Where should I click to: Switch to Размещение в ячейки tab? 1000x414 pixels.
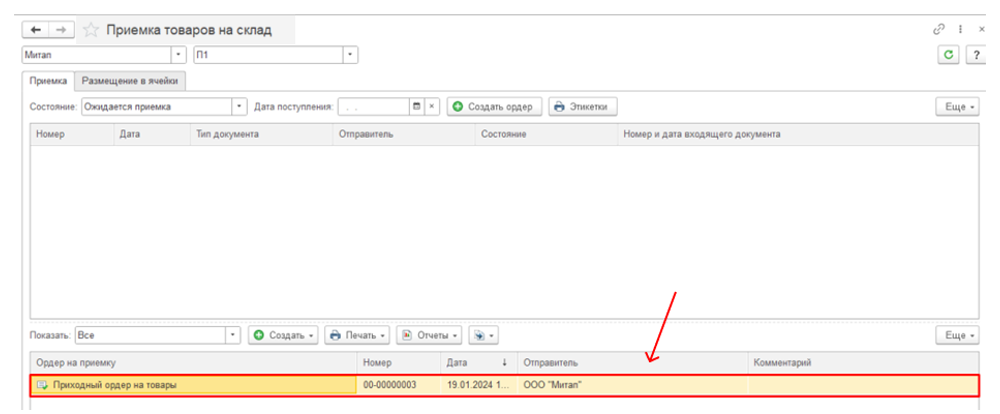pos(130,82)
